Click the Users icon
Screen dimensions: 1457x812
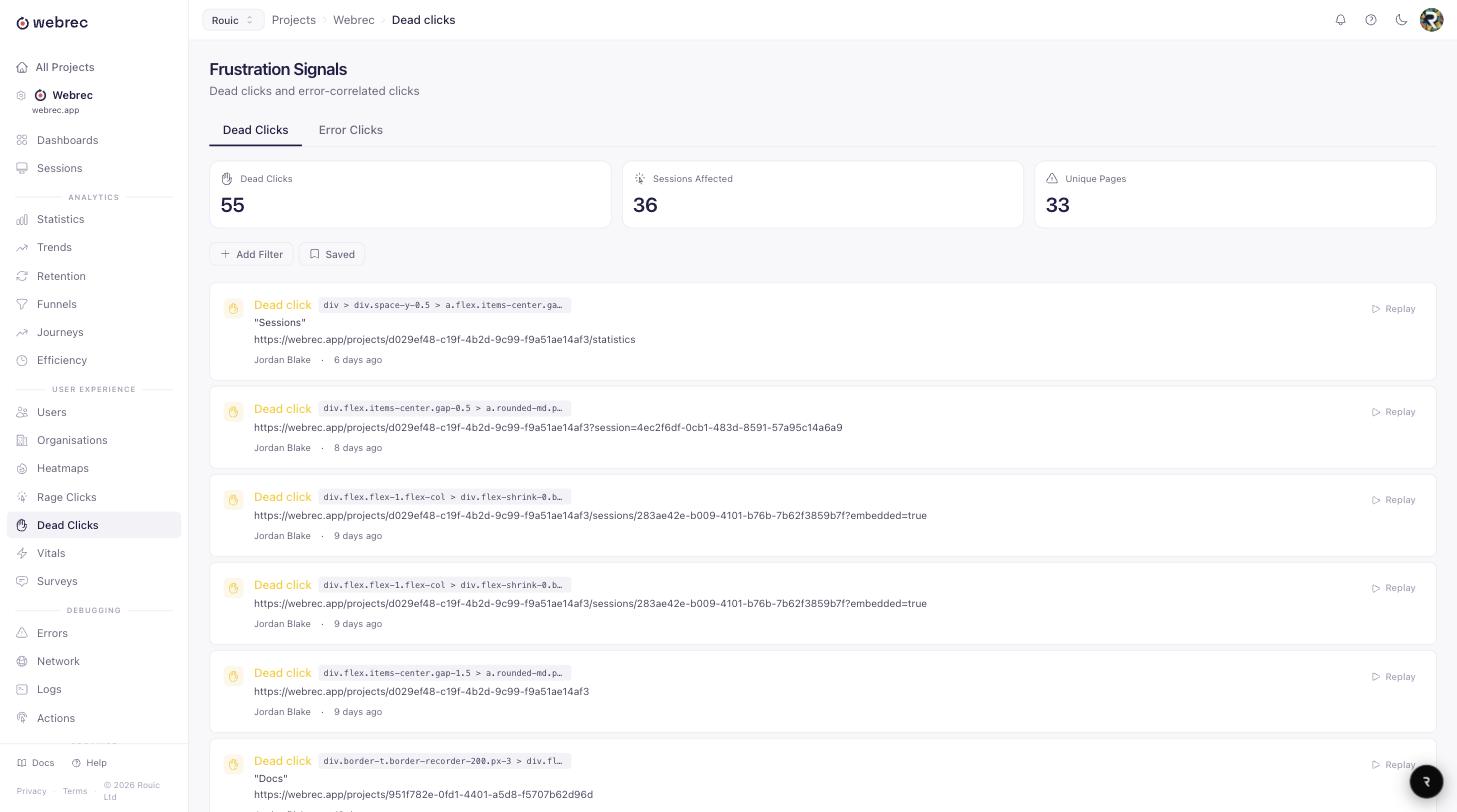pos(22,412)
